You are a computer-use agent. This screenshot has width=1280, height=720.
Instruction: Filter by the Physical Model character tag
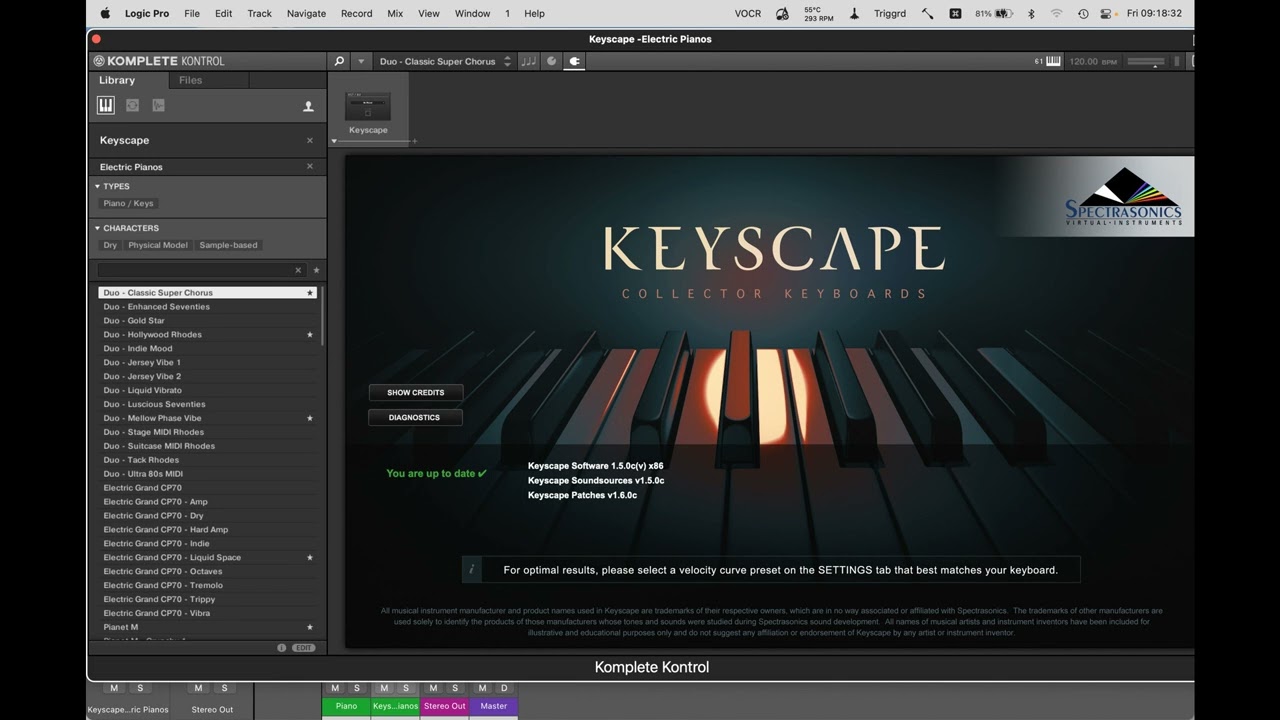click(x=158, y=245)
